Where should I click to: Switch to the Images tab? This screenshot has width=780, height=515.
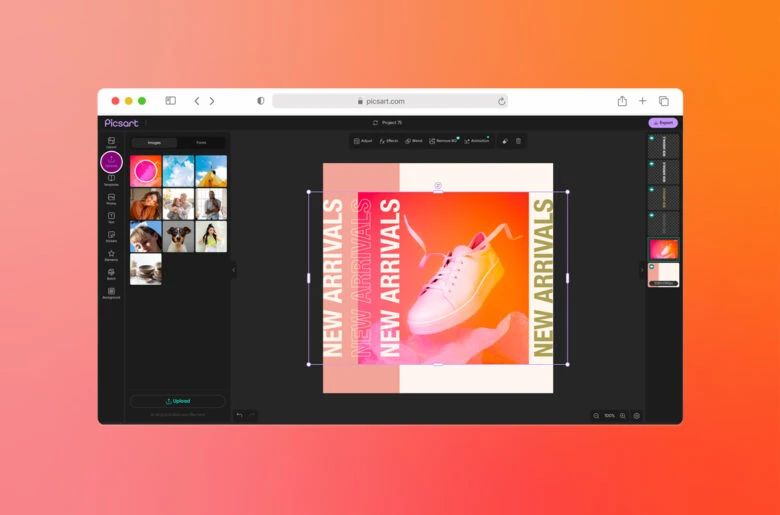coord(154,143)
